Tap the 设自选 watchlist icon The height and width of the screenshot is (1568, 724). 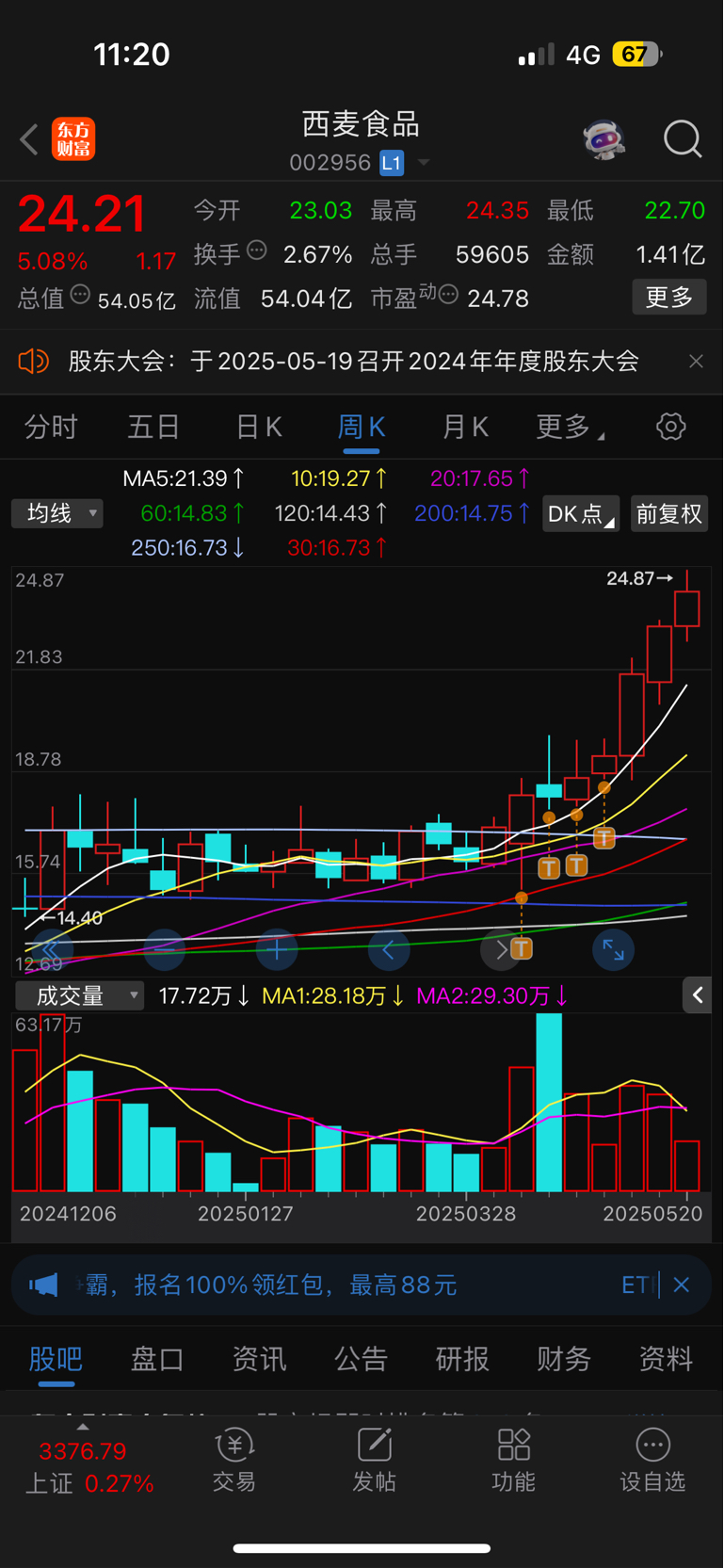(652, 1461)
